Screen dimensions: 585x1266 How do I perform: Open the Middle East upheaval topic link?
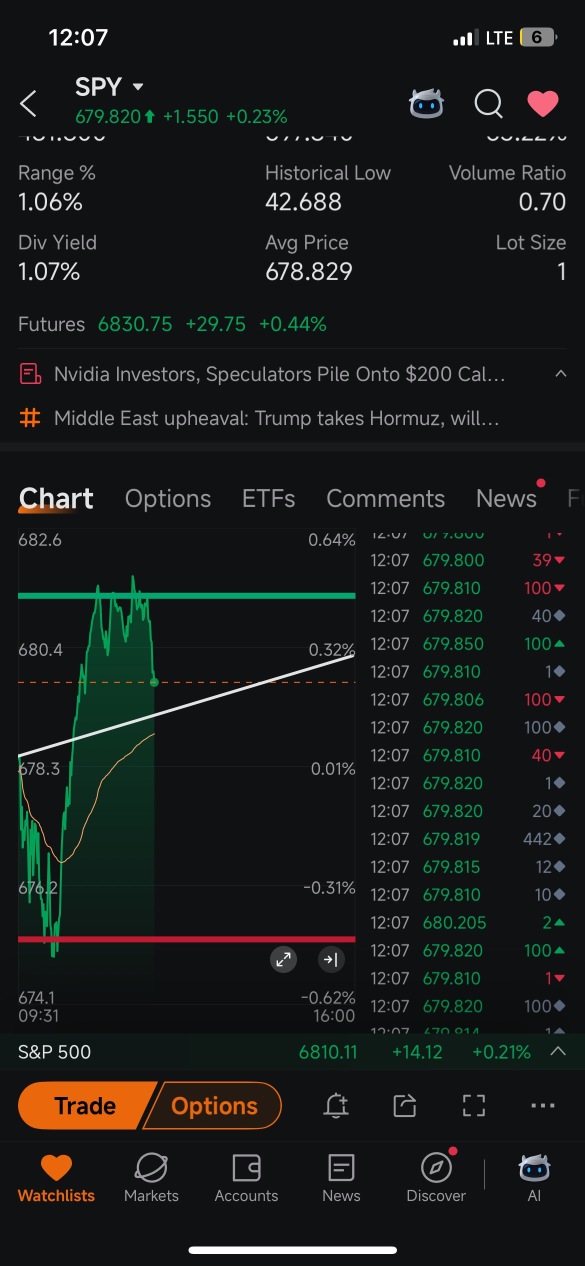276,418
